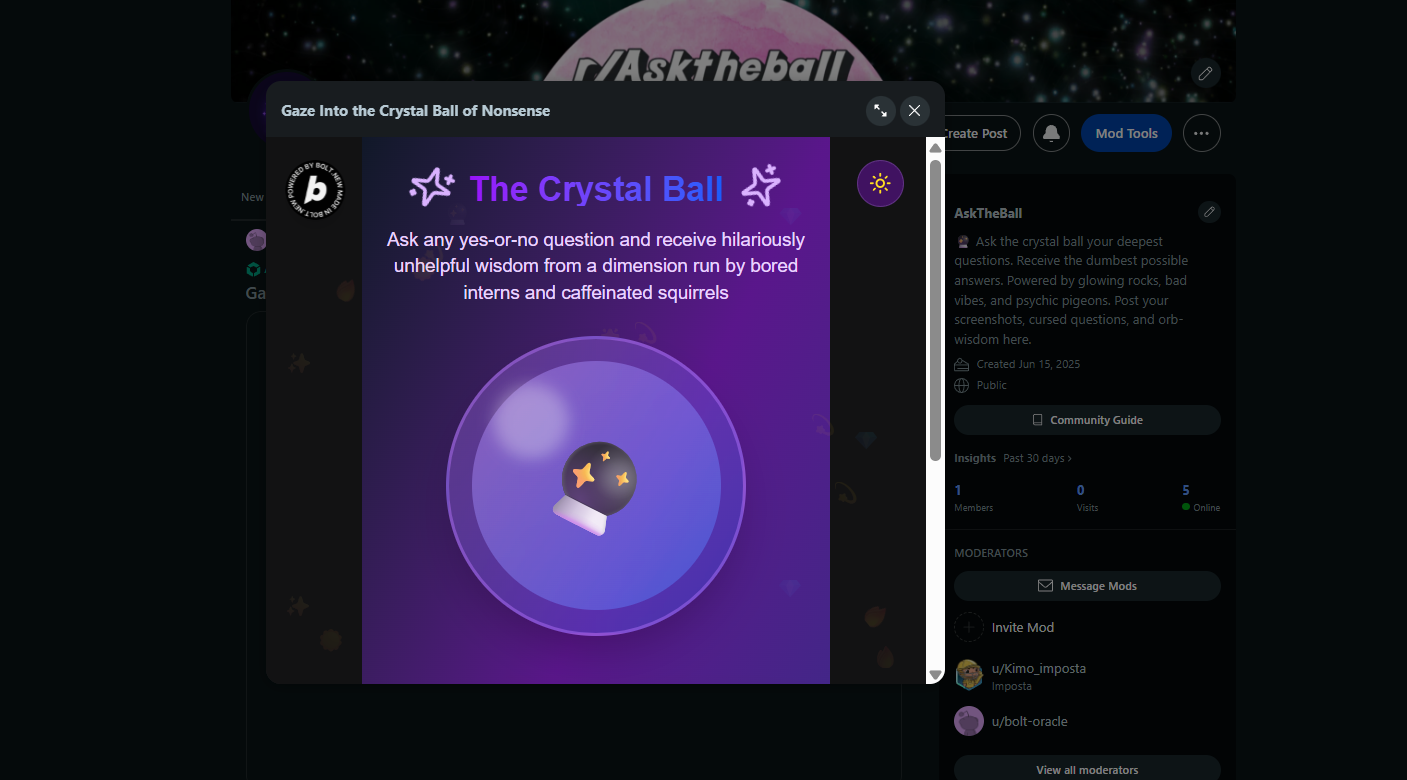This screenshot has height=780, width=1407.
Task: Expand the modal to fullscreen
Action: coord(880,111)
